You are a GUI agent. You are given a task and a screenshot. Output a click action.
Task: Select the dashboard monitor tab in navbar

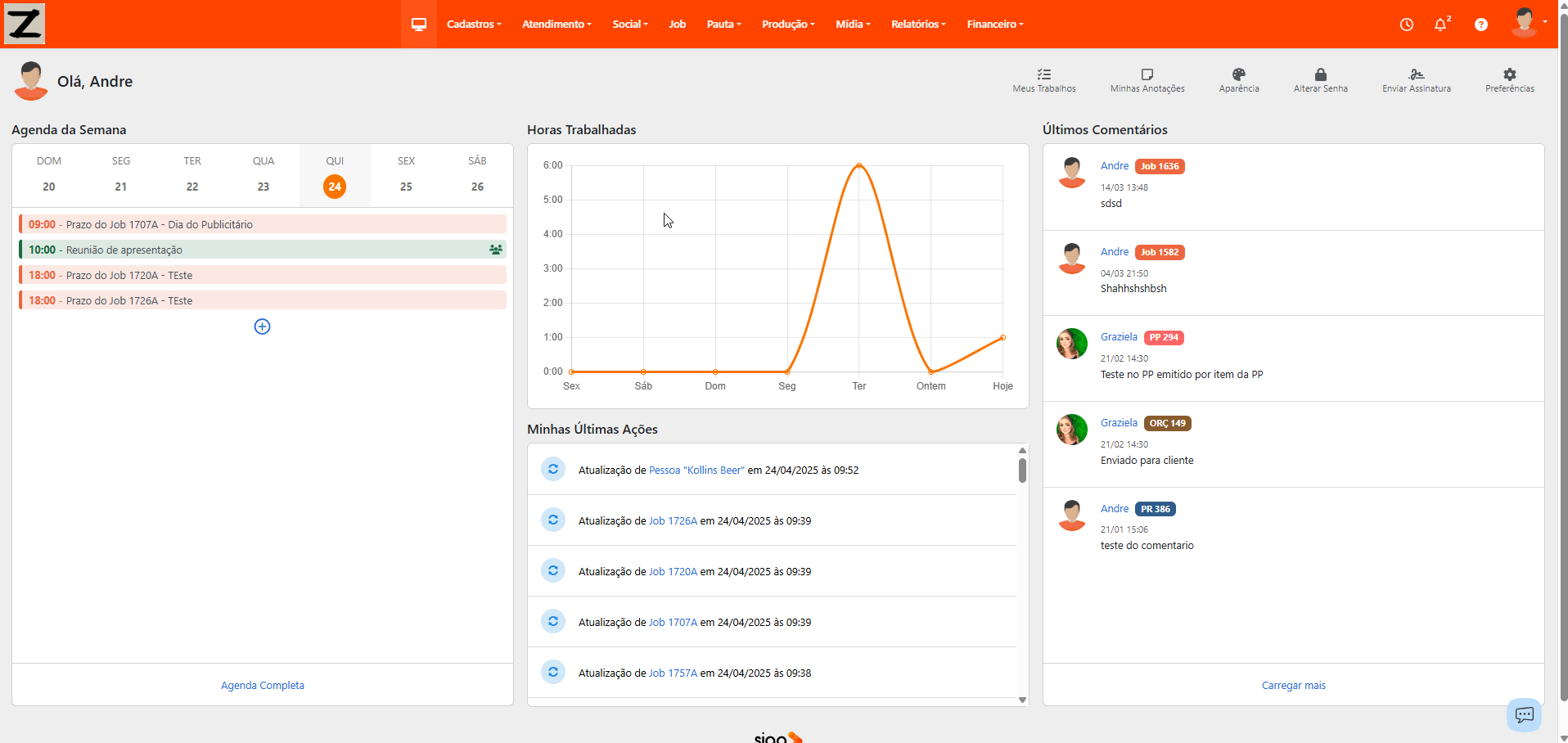[419, 25]
